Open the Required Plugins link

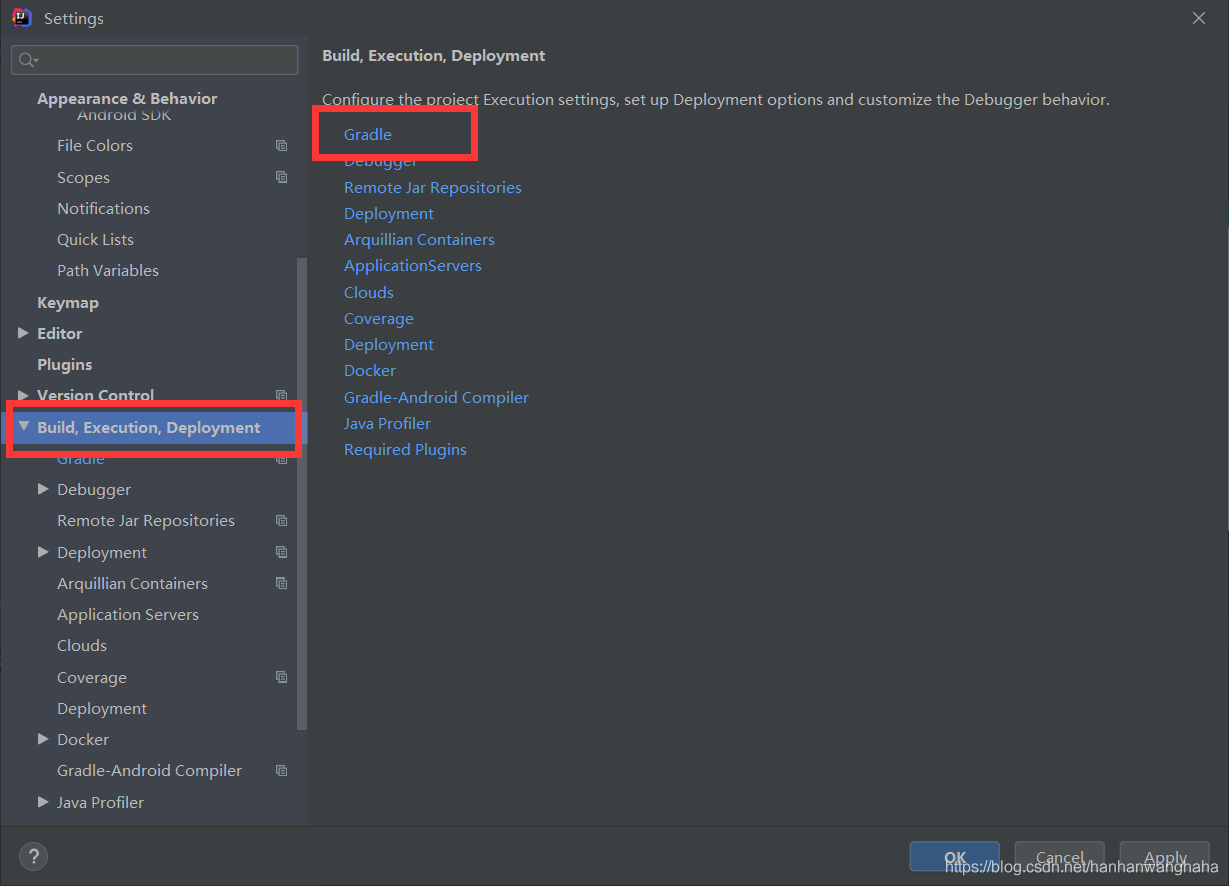tap(405, 449)
